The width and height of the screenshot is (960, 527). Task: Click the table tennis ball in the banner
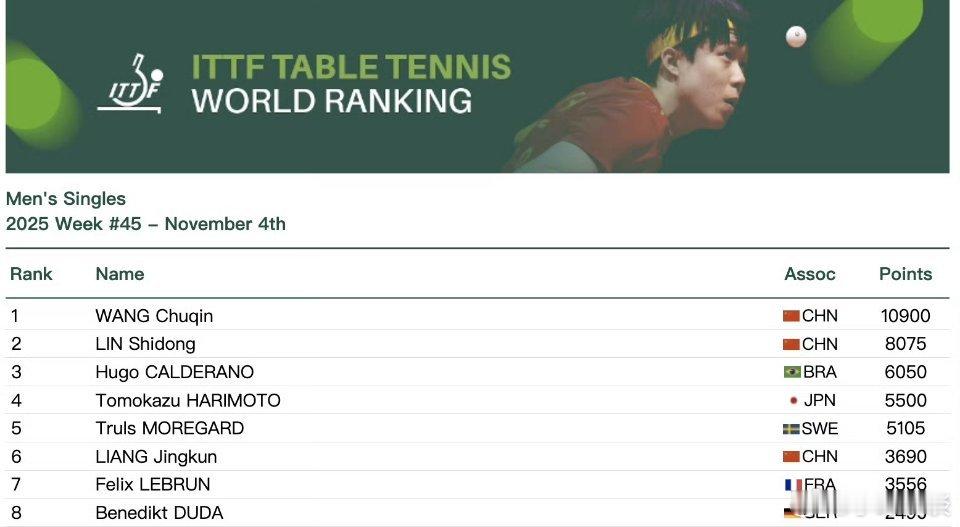coord(796,37)
